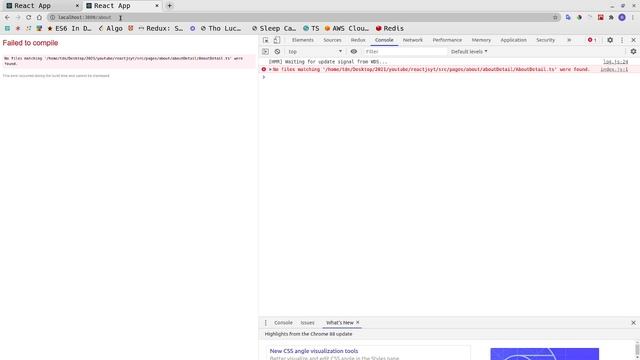Open the Redux: S… bookmark
This screenshot has height=360, width=640.
pos(161,28)
